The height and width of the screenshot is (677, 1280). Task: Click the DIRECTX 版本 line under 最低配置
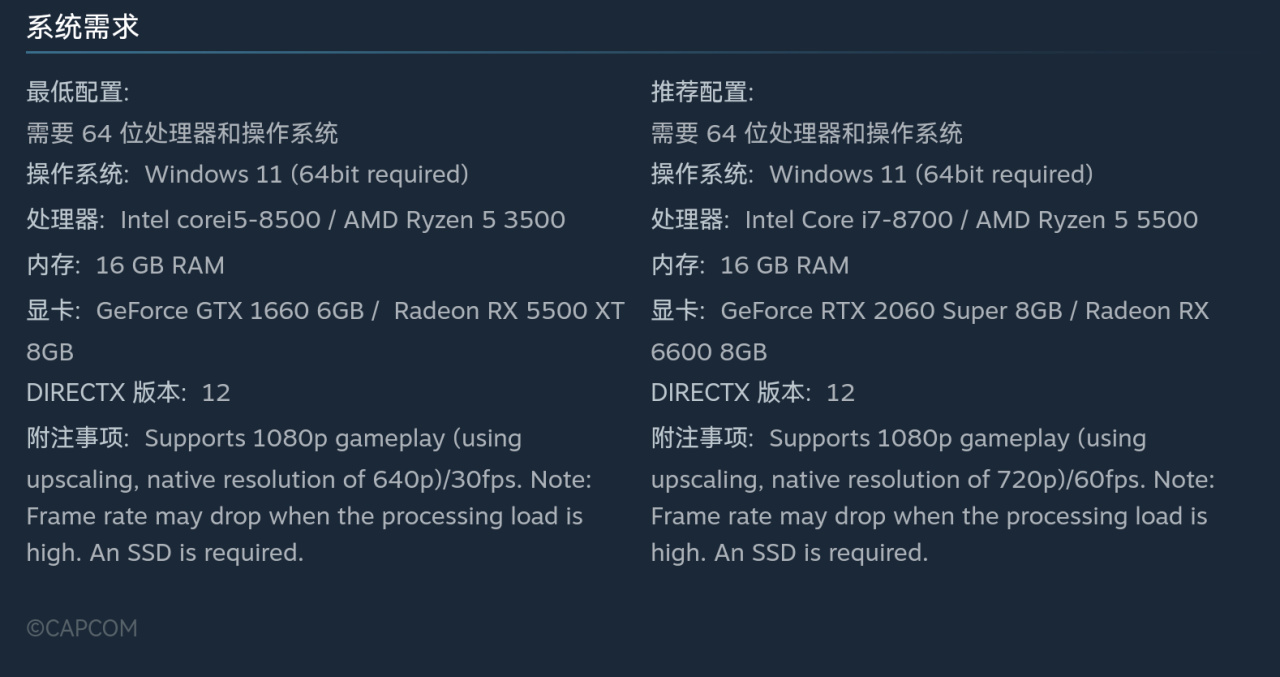[x=128, y=392]
